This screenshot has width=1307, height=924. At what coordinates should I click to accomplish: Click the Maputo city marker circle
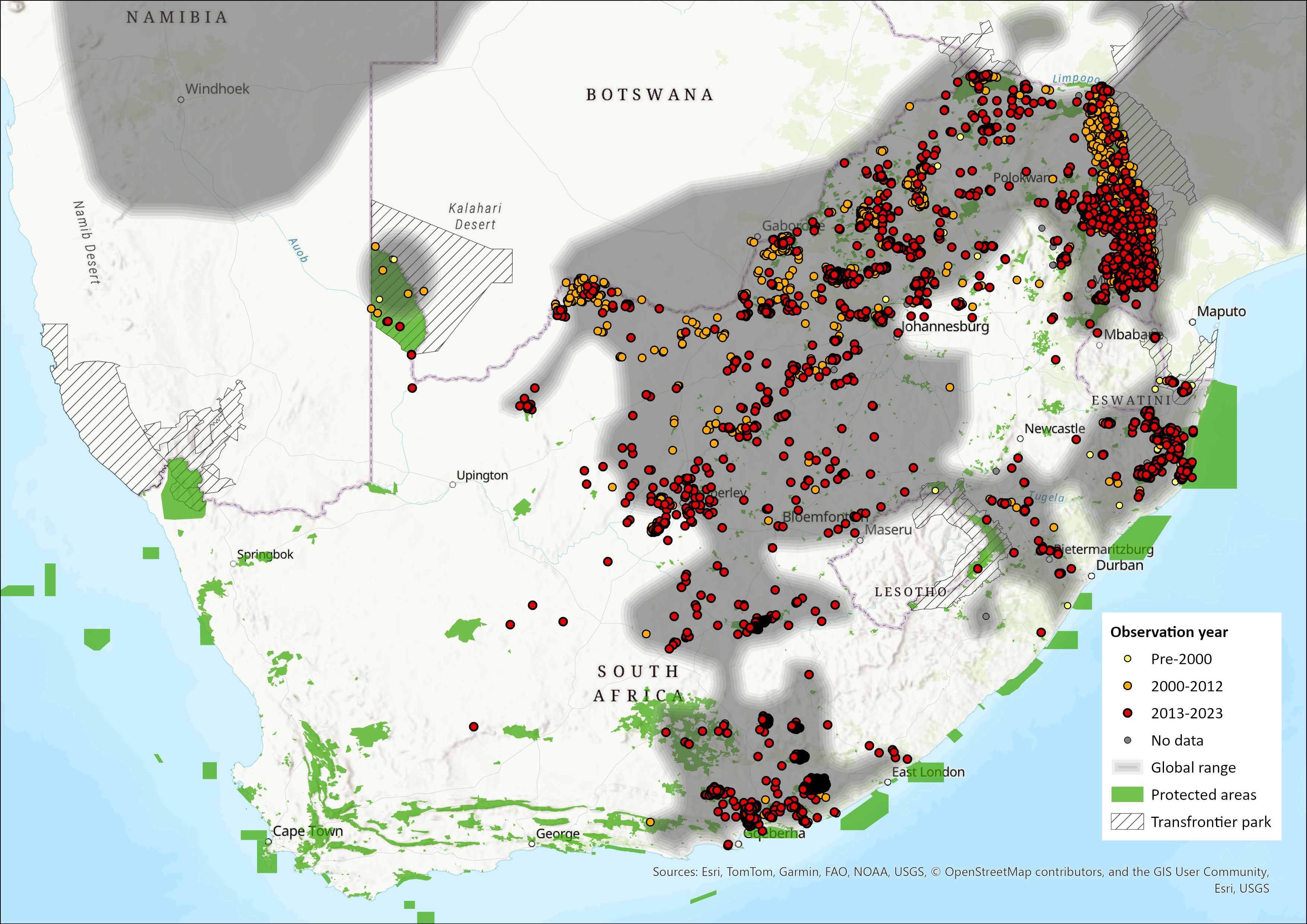tap(1193, 322)
